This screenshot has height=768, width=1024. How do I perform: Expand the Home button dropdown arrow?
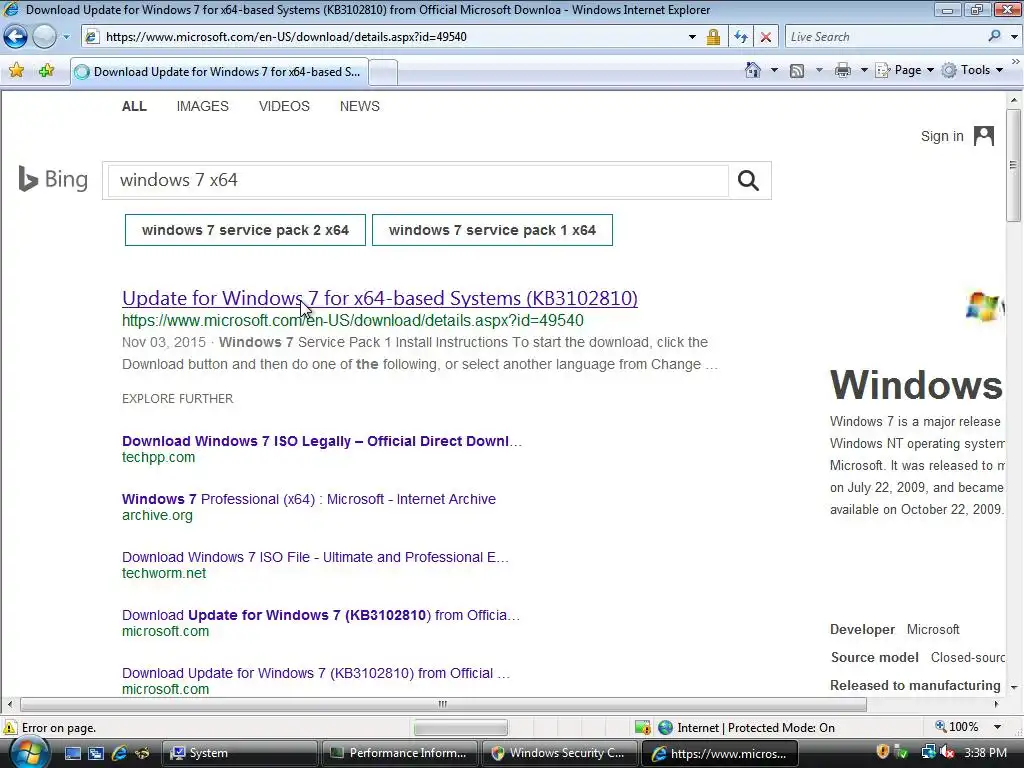coord(775,70)
